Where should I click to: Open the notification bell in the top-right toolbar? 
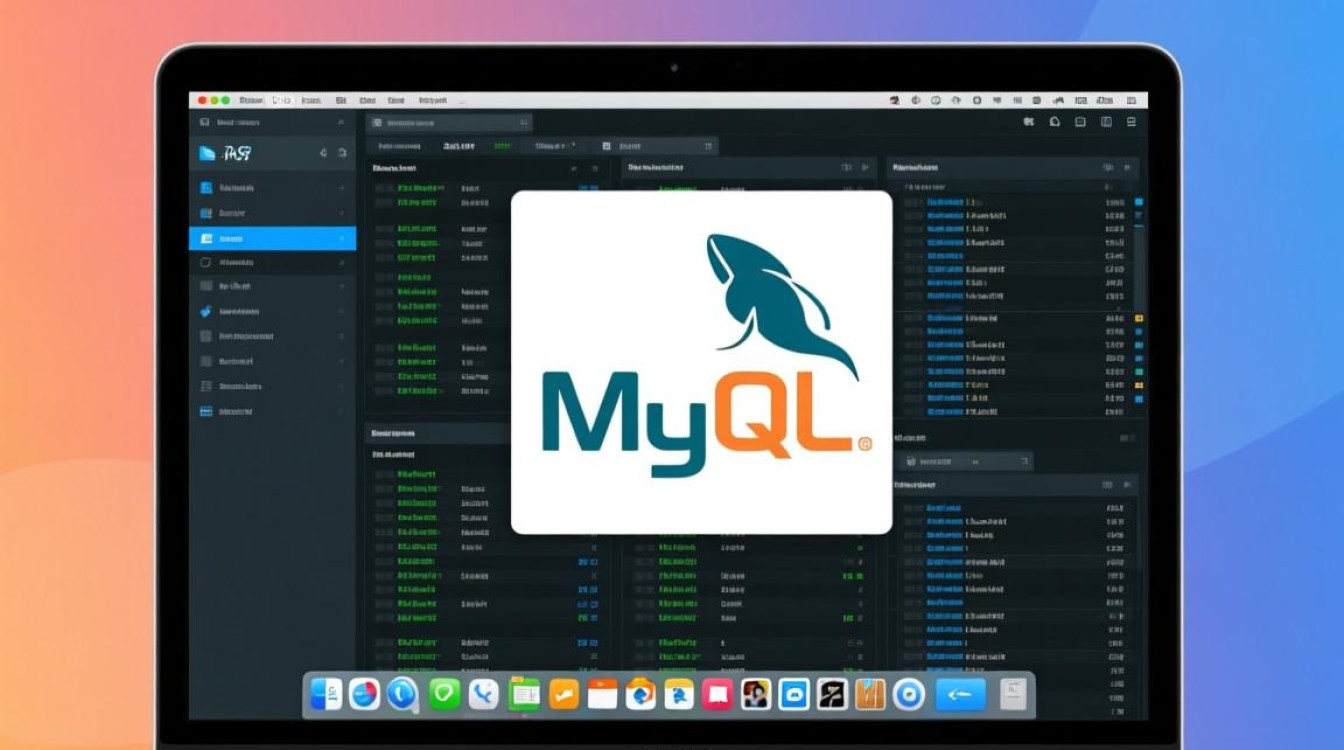(1054, 122)
